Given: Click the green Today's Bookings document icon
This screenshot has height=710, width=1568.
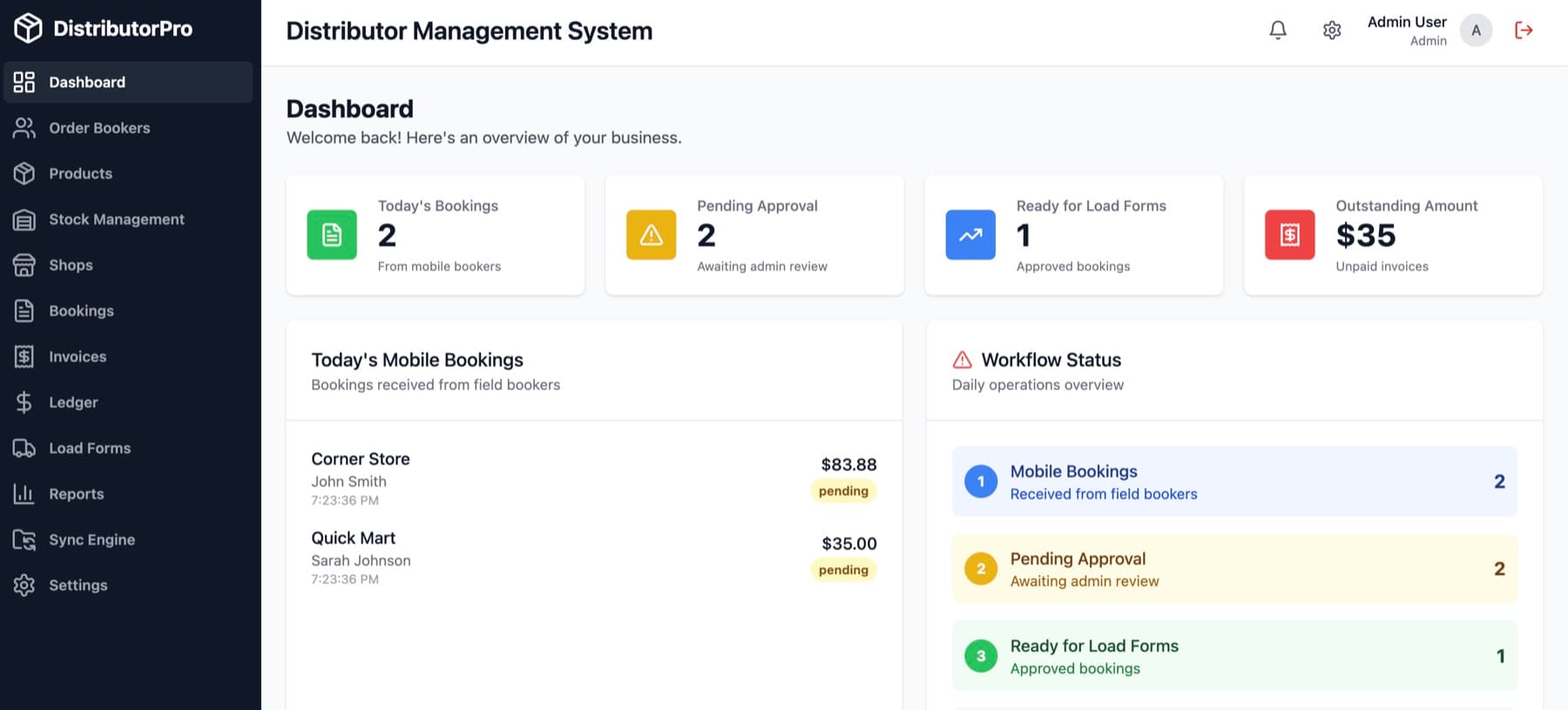Looking at the screenshot, I should (x=332, y=234).
